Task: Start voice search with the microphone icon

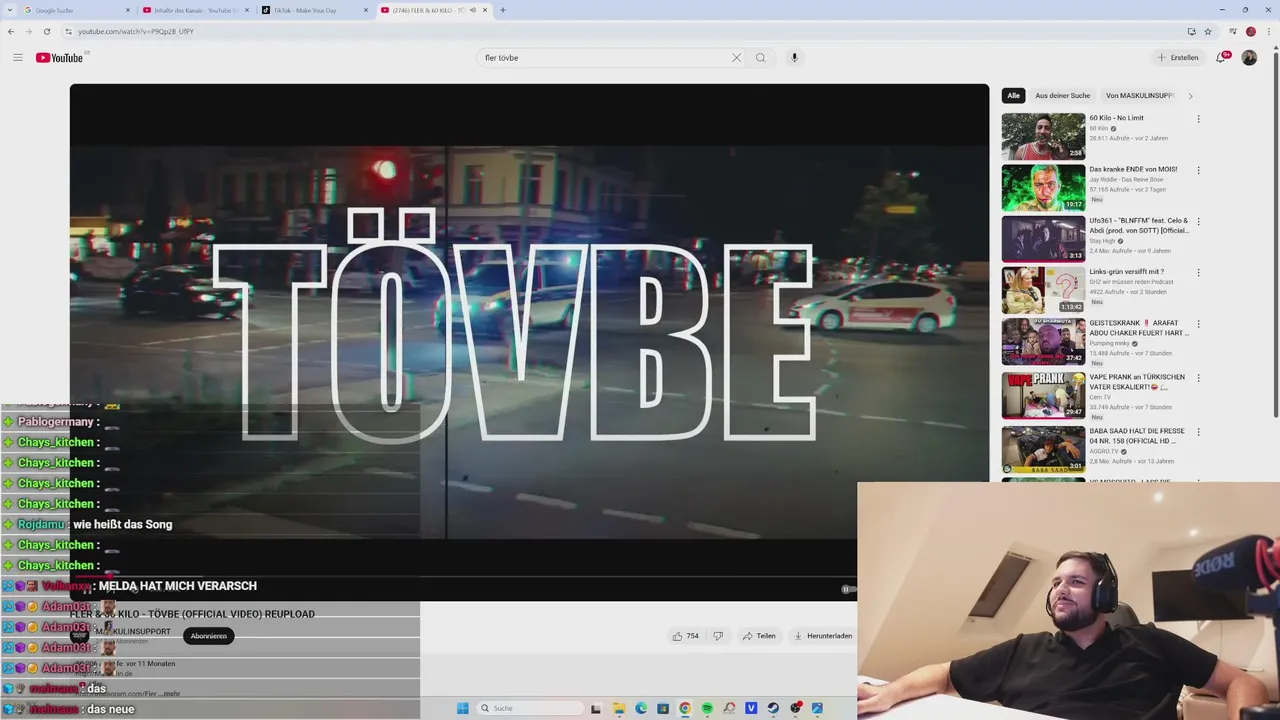Action: (794, 57)
